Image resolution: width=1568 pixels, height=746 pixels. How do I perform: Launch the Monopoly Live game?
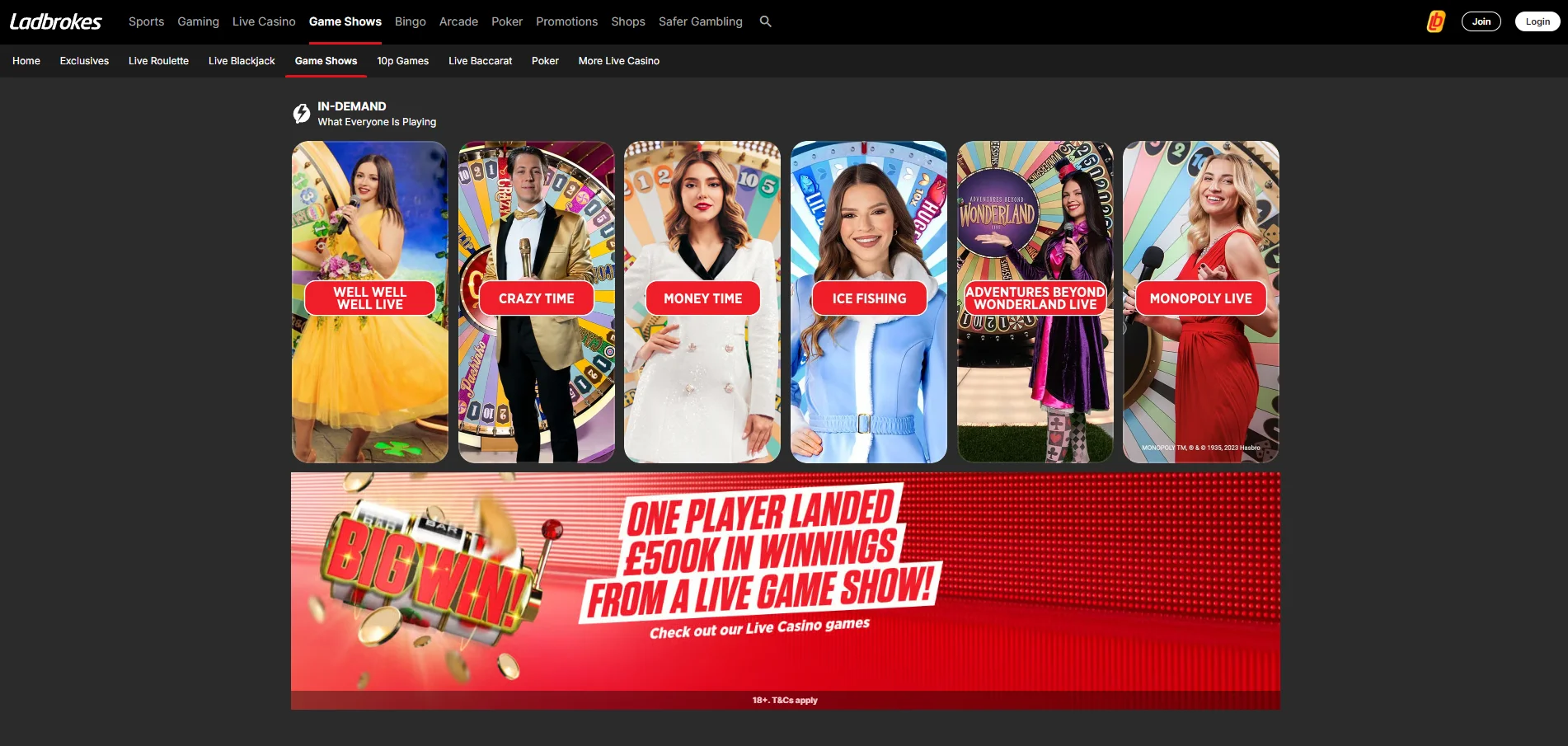[x=1201, y=302]
